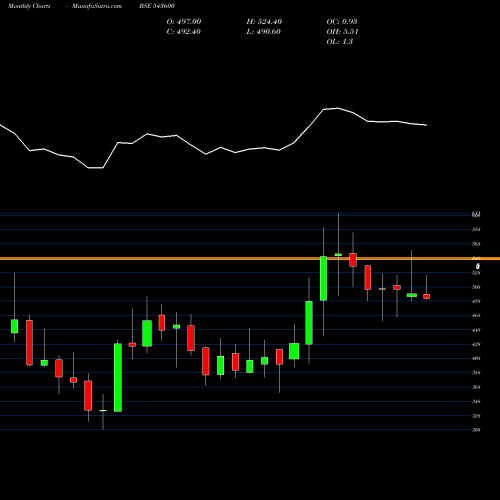This screenshot has width=500, height=500.
Task: Click the last red candlestick on the chart
Action: point(426,296)
